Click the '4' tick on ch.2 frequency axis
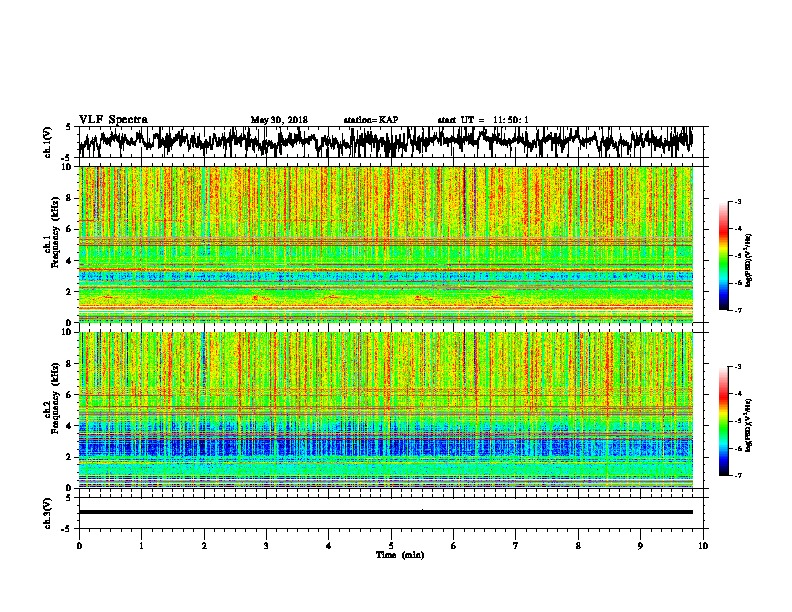792x612 pixels. click(x=69, y=426)
